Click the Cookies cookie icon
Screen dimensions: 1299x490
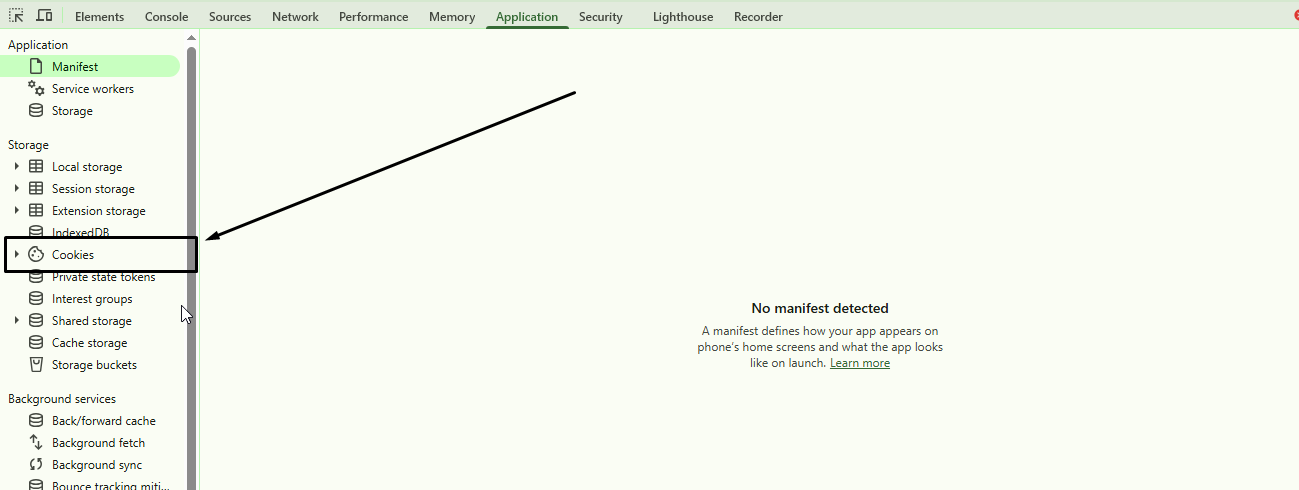pos(36,255)
